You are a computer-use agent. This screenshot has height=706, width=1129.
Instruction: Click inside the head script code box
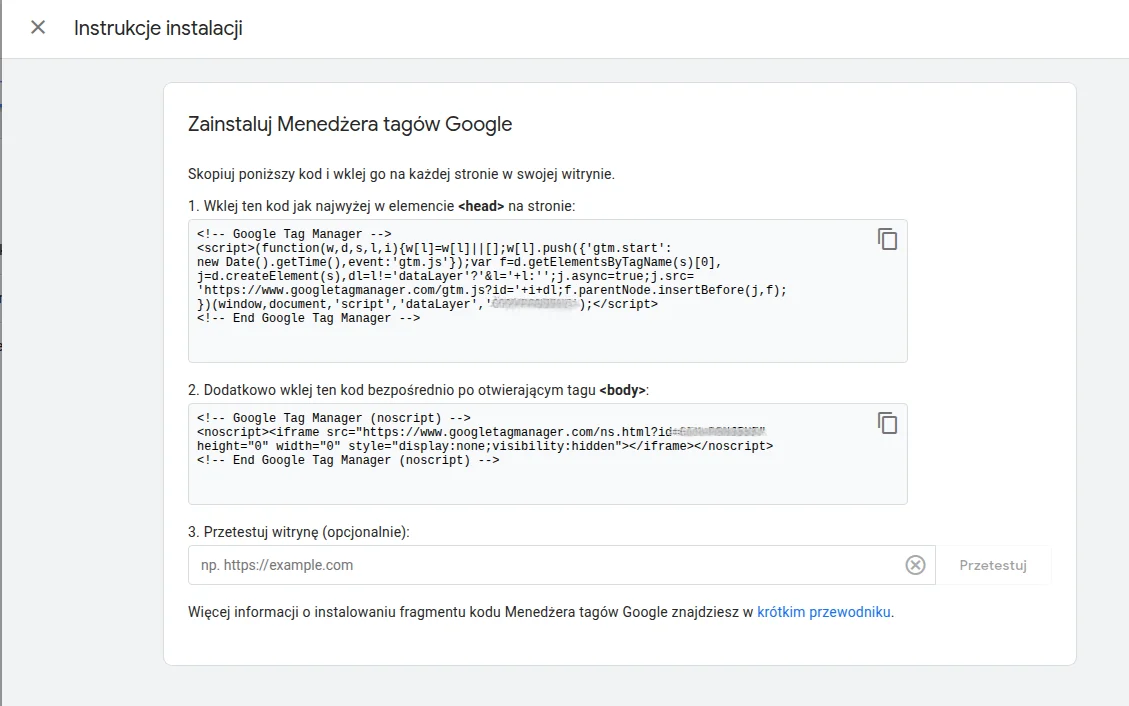(540, 340)
